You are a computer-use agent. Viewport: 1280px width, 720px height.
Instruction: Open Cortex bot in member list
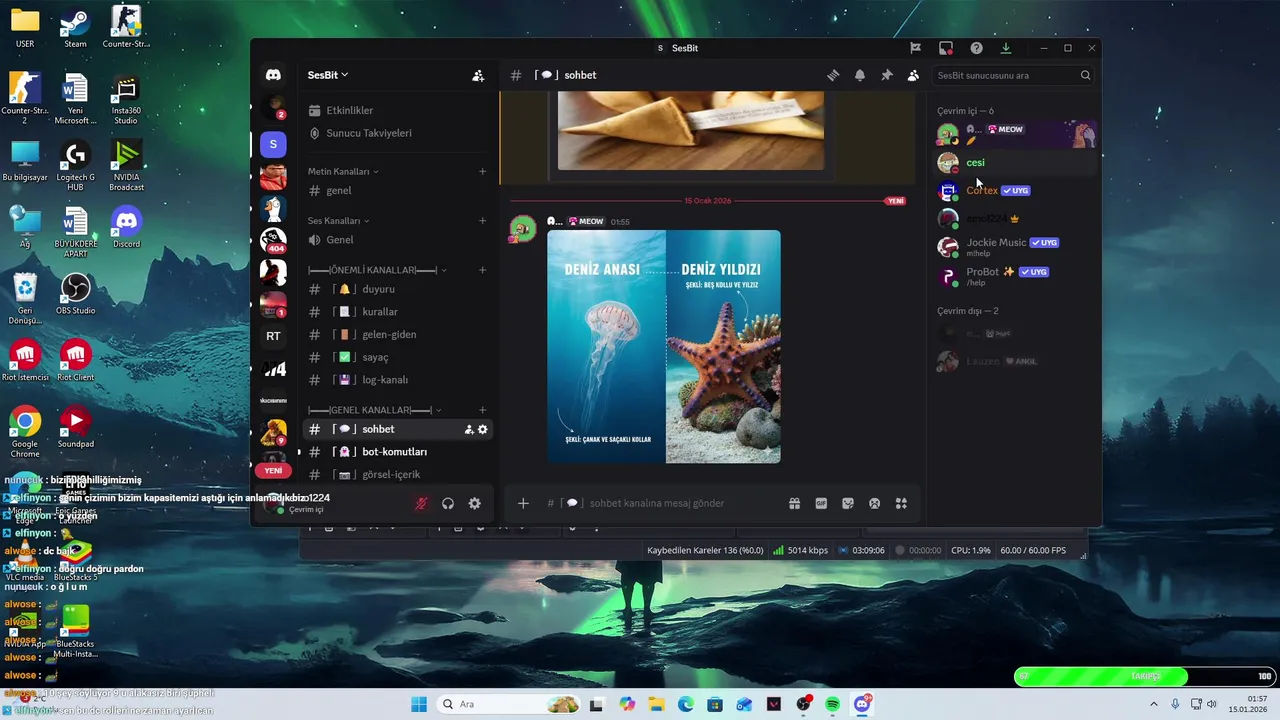pyautogui.click(x=1014, y=190)
